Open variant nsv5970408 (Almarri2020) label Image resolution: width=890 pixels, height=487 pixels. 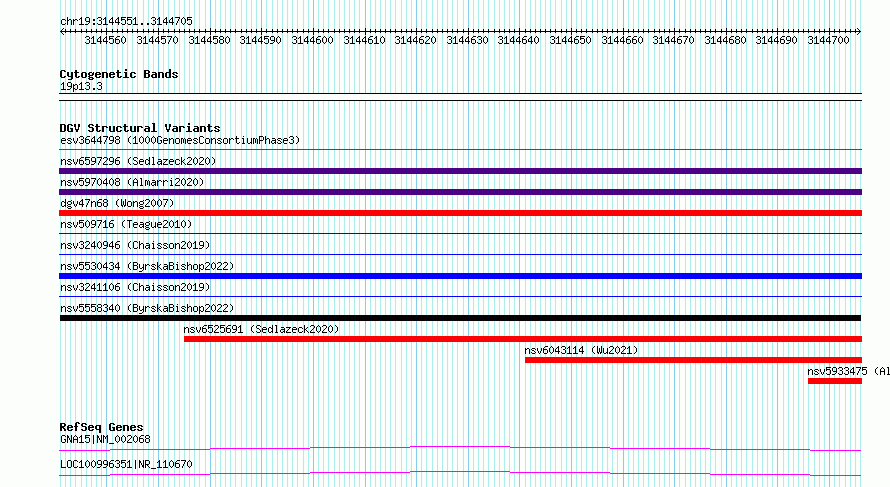132,182
